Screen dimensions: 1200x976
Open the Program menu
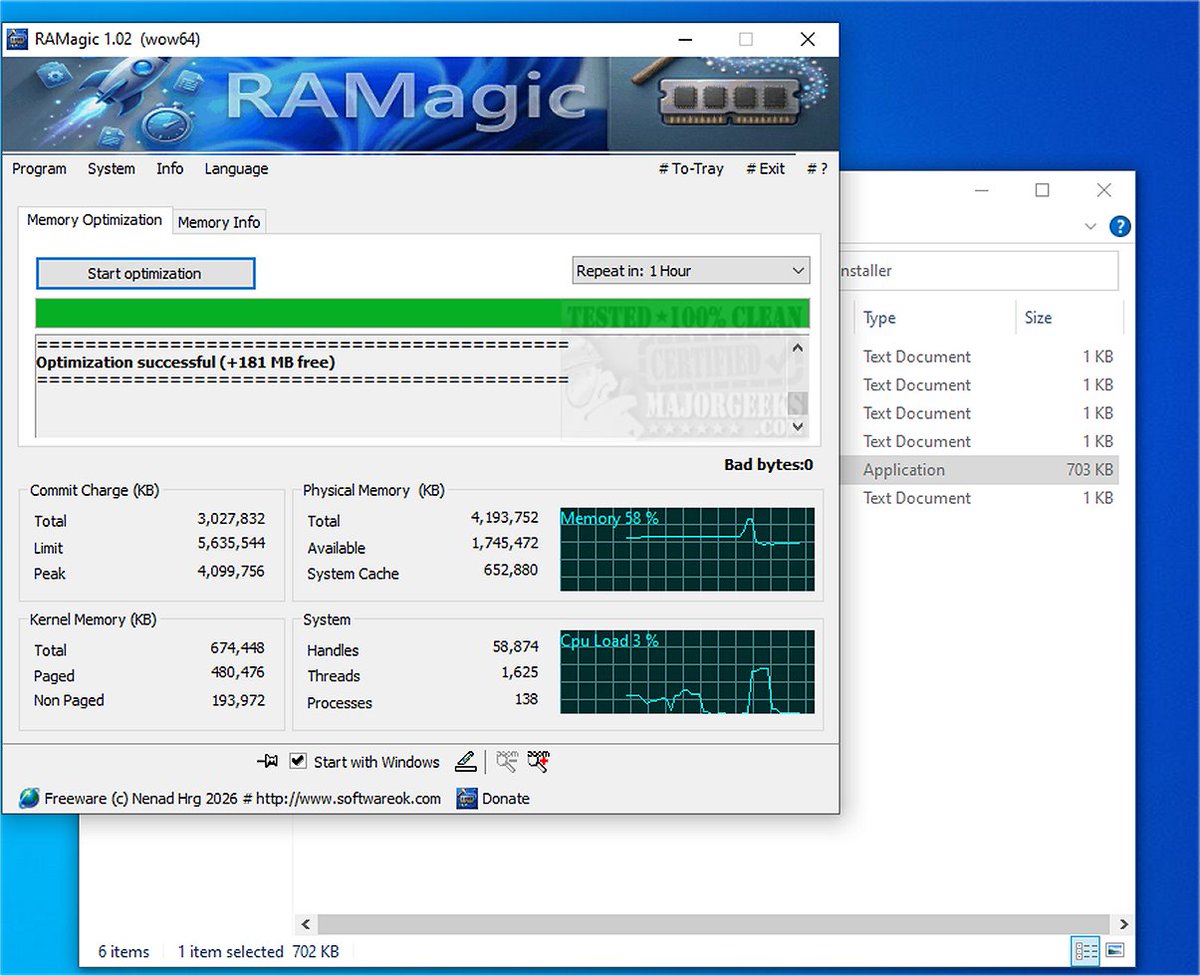click(39, 169)
